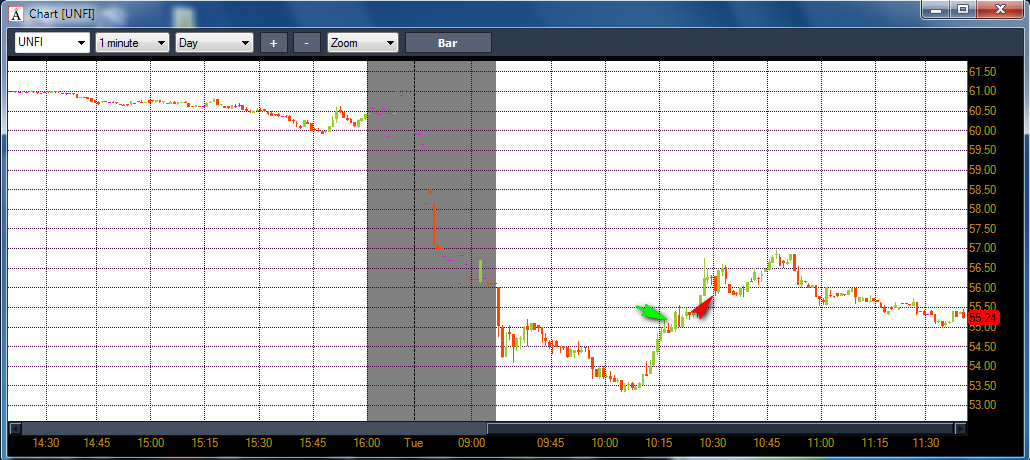Open the UNFI symbol dropdown
Image resolution: width=1030 pixels, height=460 pixels.
(52, 43)
